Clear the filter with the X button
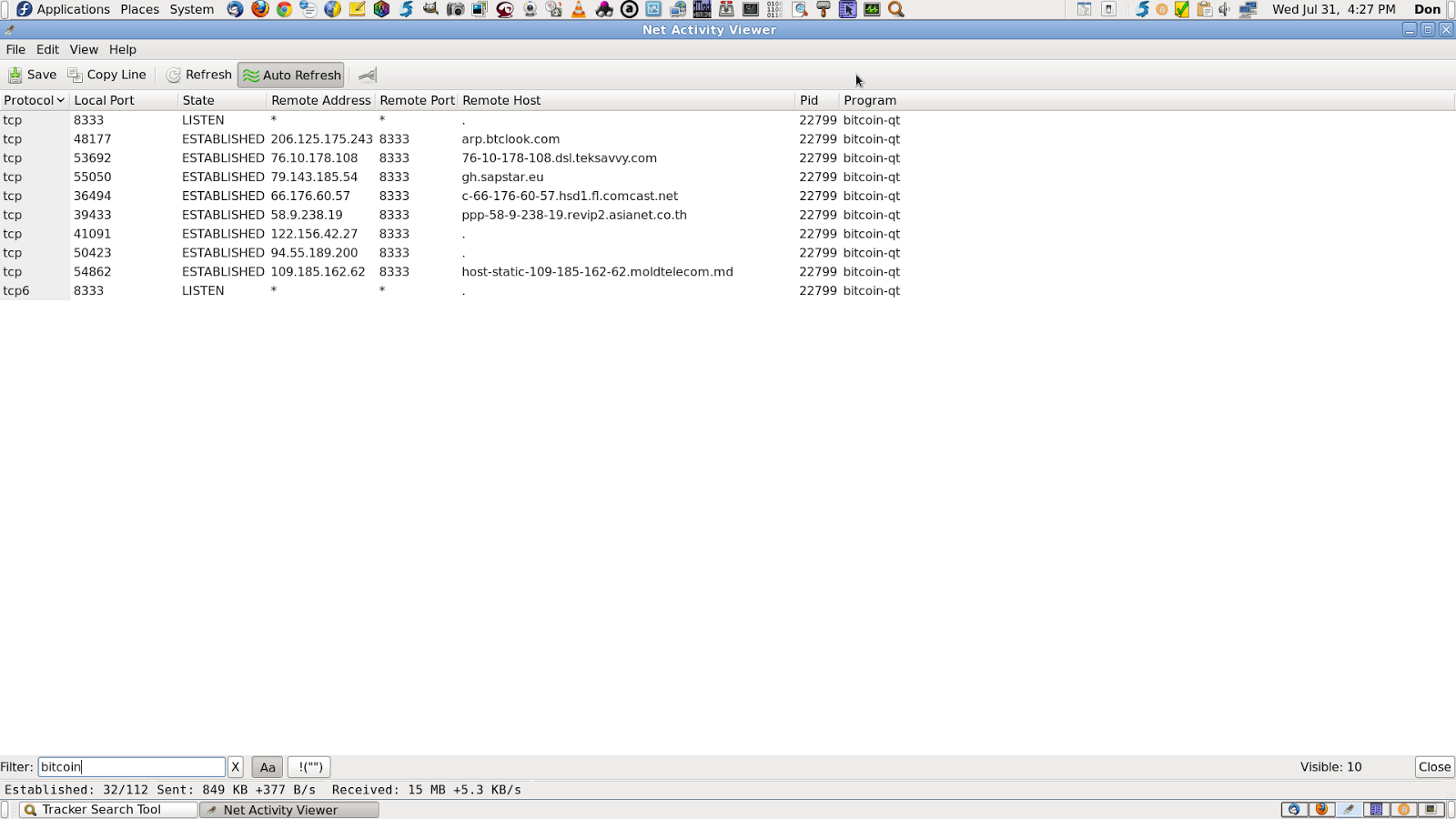The height and width of the screenshot is (819, 1456). tap(235, 767)
